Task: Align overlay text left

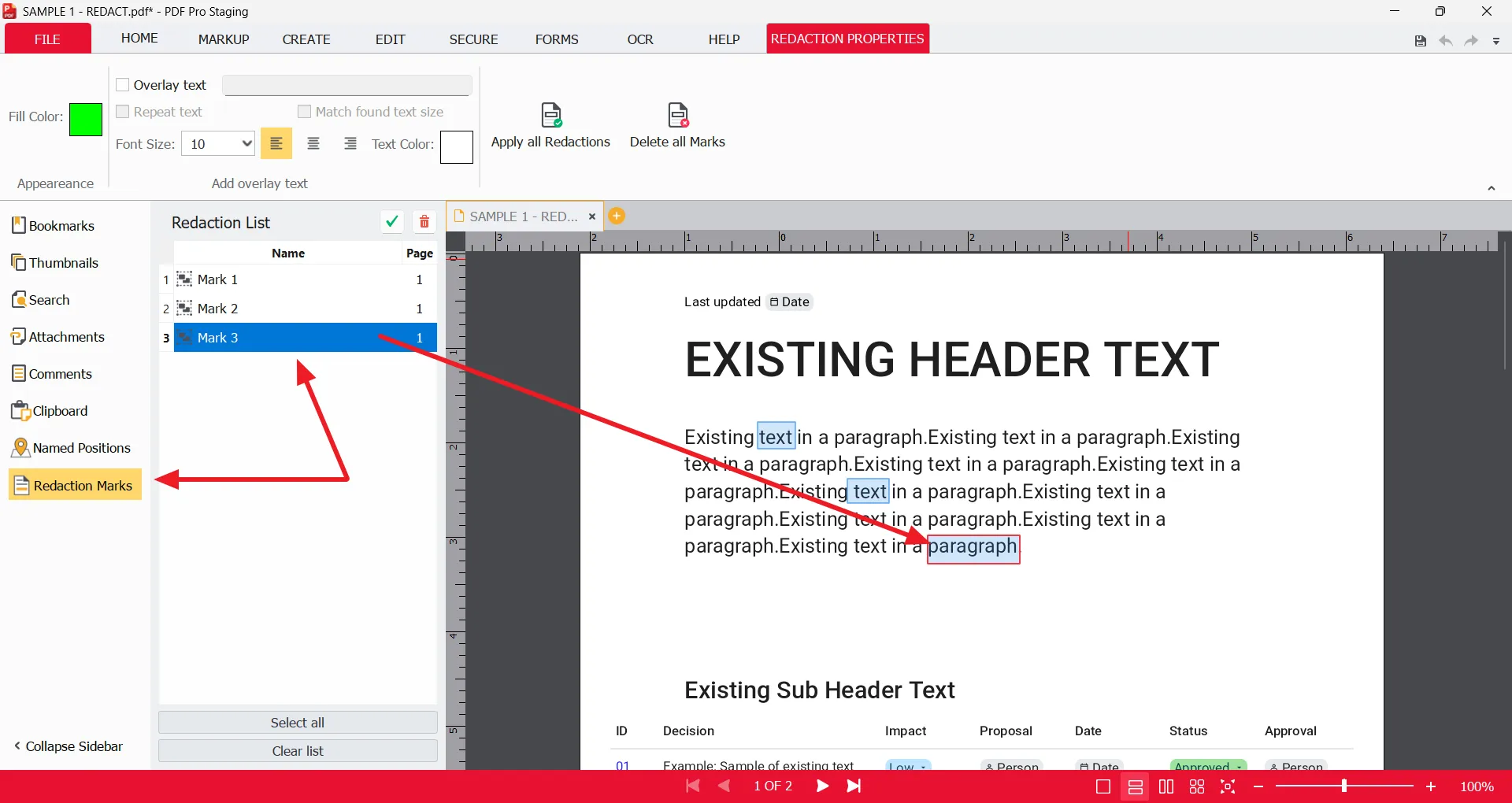Action: point(276,144)
